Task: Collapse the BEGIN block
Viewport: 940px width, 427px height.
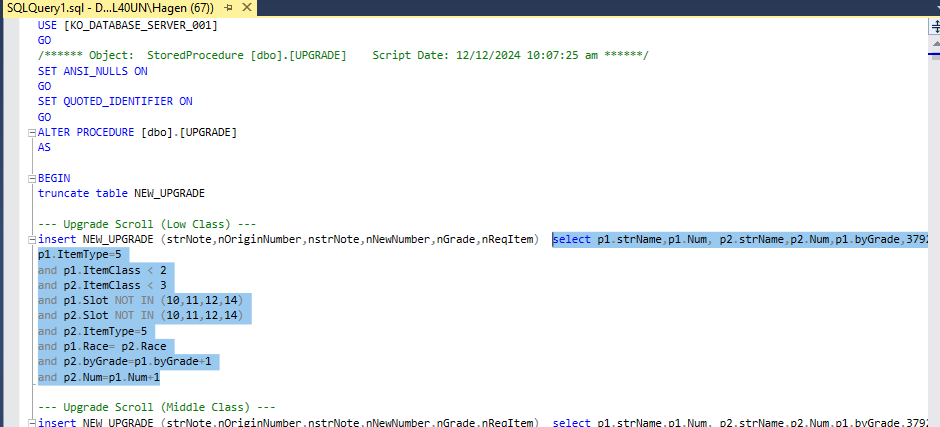Action: point(31,179)
